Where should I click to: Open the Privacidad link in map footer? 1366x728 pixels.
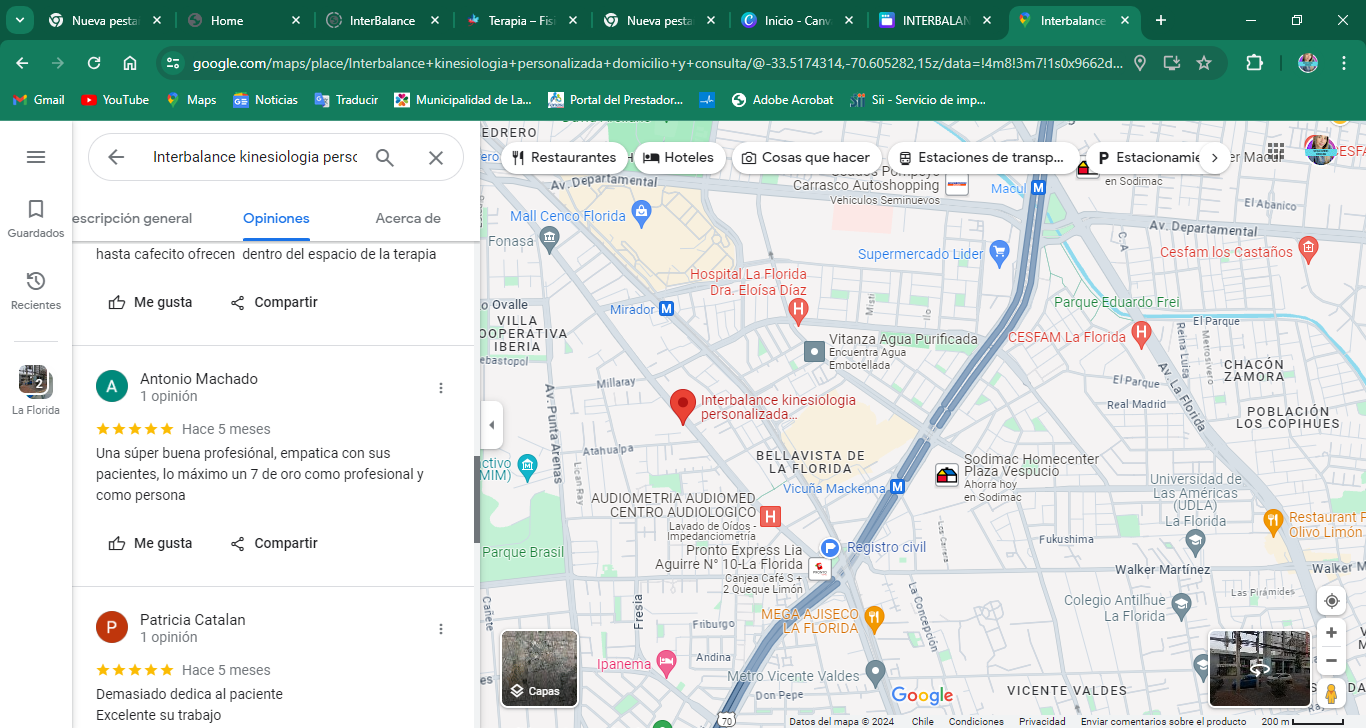click(x=1042, y=721)
